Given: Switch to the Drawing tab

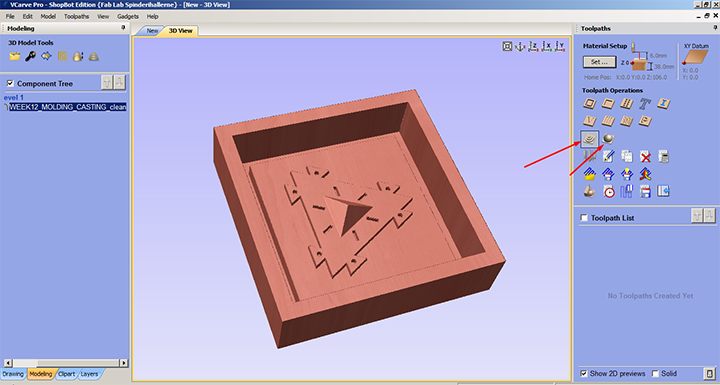Looking at the screenshot, I should coord(13,374).
